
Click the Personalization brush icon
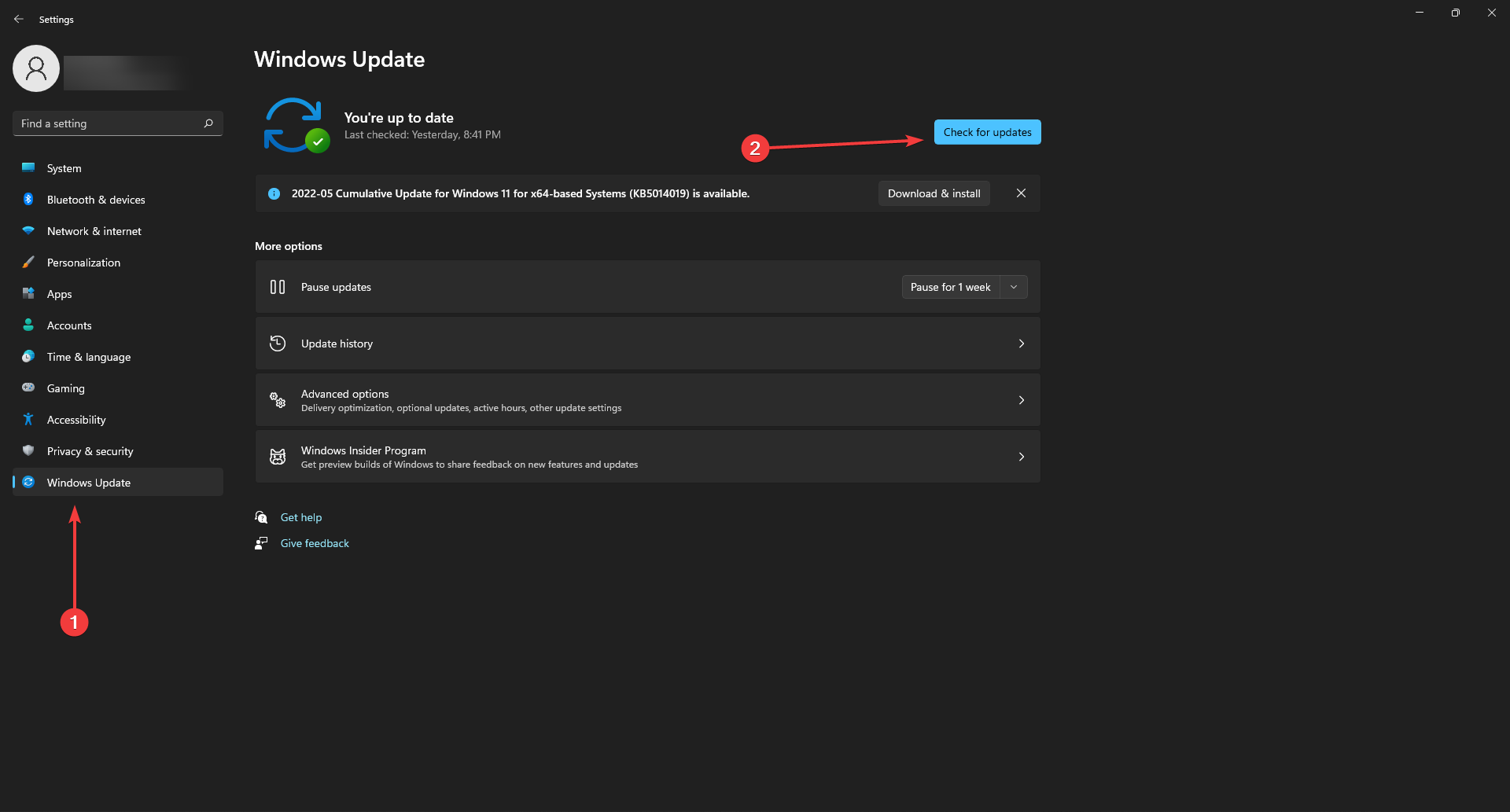point(28,262)
